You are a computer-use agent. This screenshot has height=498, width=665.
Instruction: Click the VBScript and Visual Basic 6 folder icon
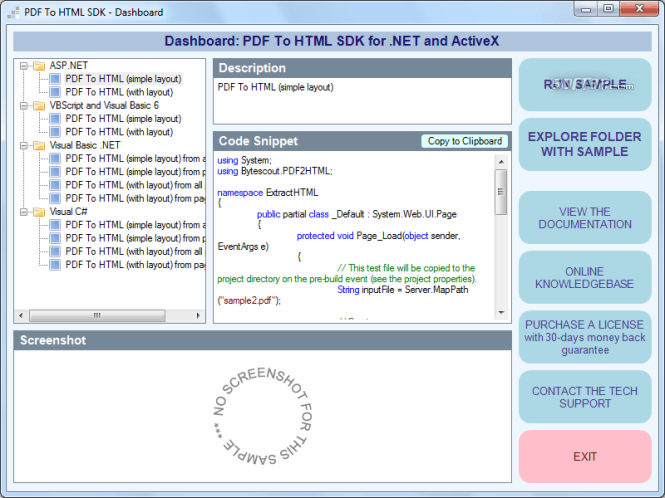coord(39,106)
